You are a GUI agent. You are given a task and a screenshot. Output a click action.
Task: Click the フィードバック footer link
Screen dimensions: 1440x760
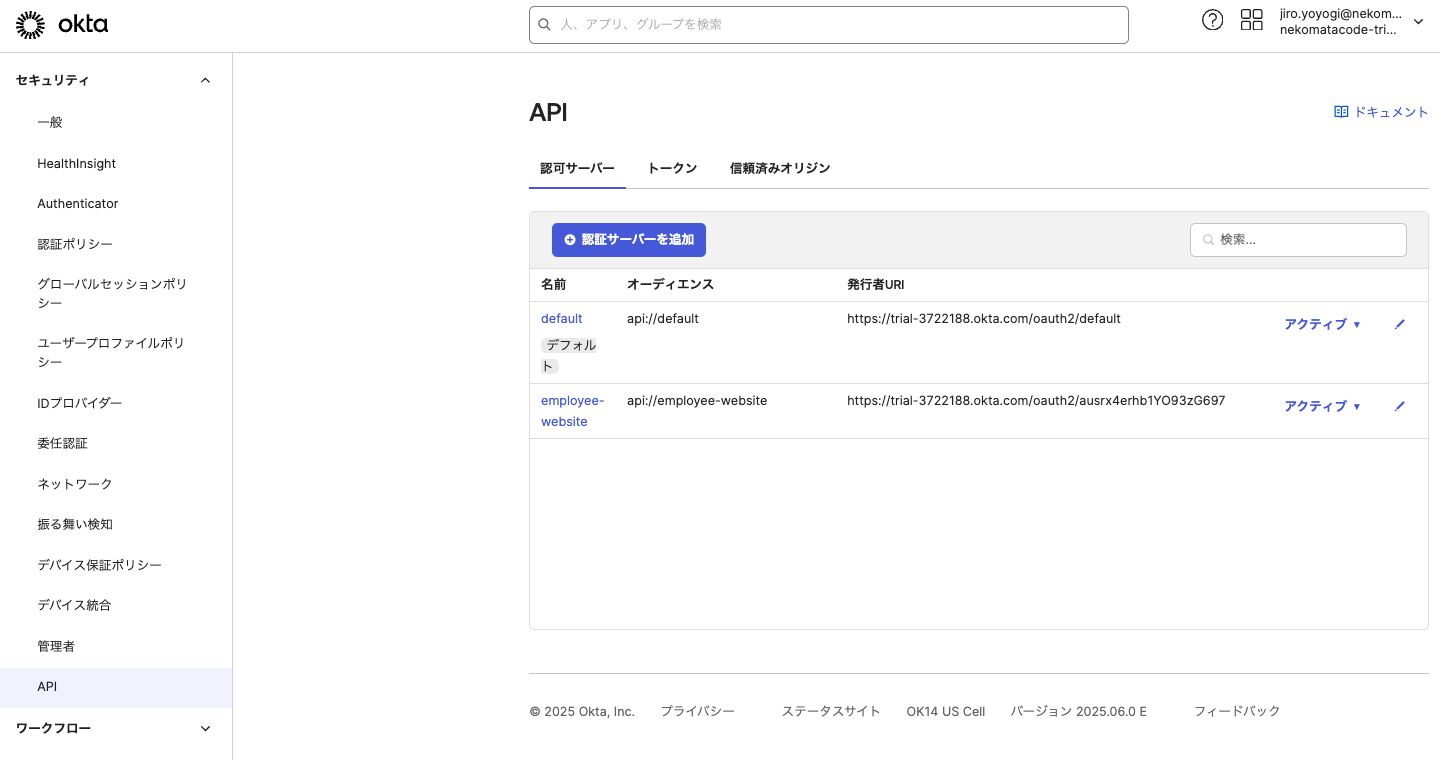pos(1236,711)
